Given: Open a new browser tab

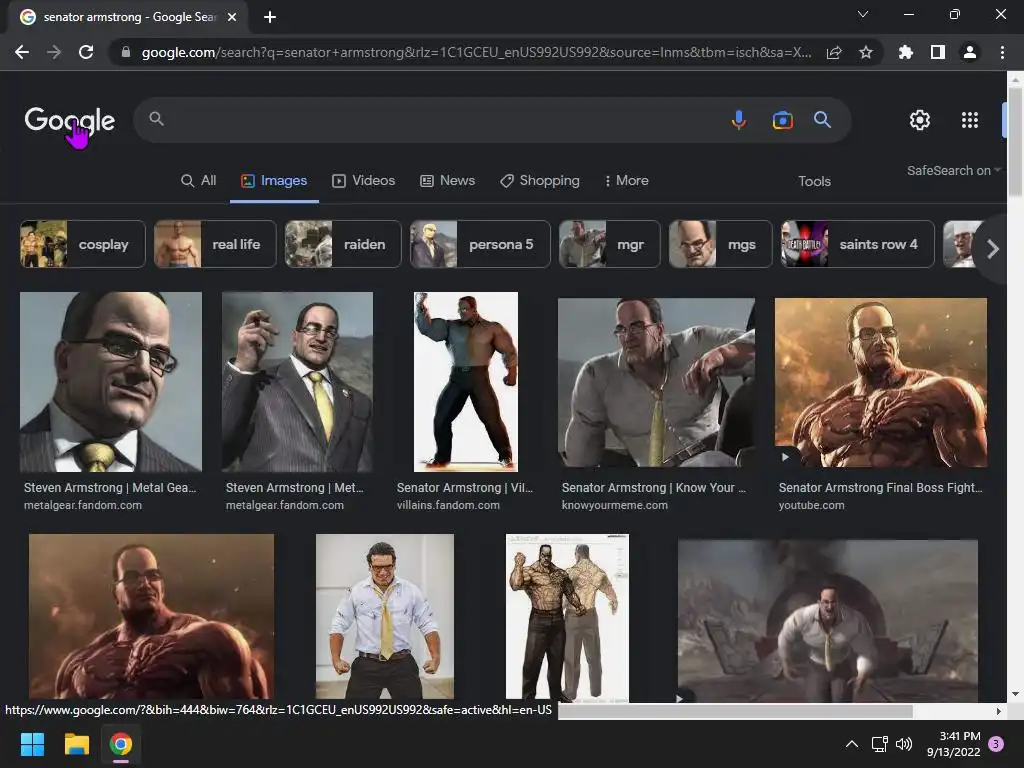Looking at the screenshot, I should 270,17.
